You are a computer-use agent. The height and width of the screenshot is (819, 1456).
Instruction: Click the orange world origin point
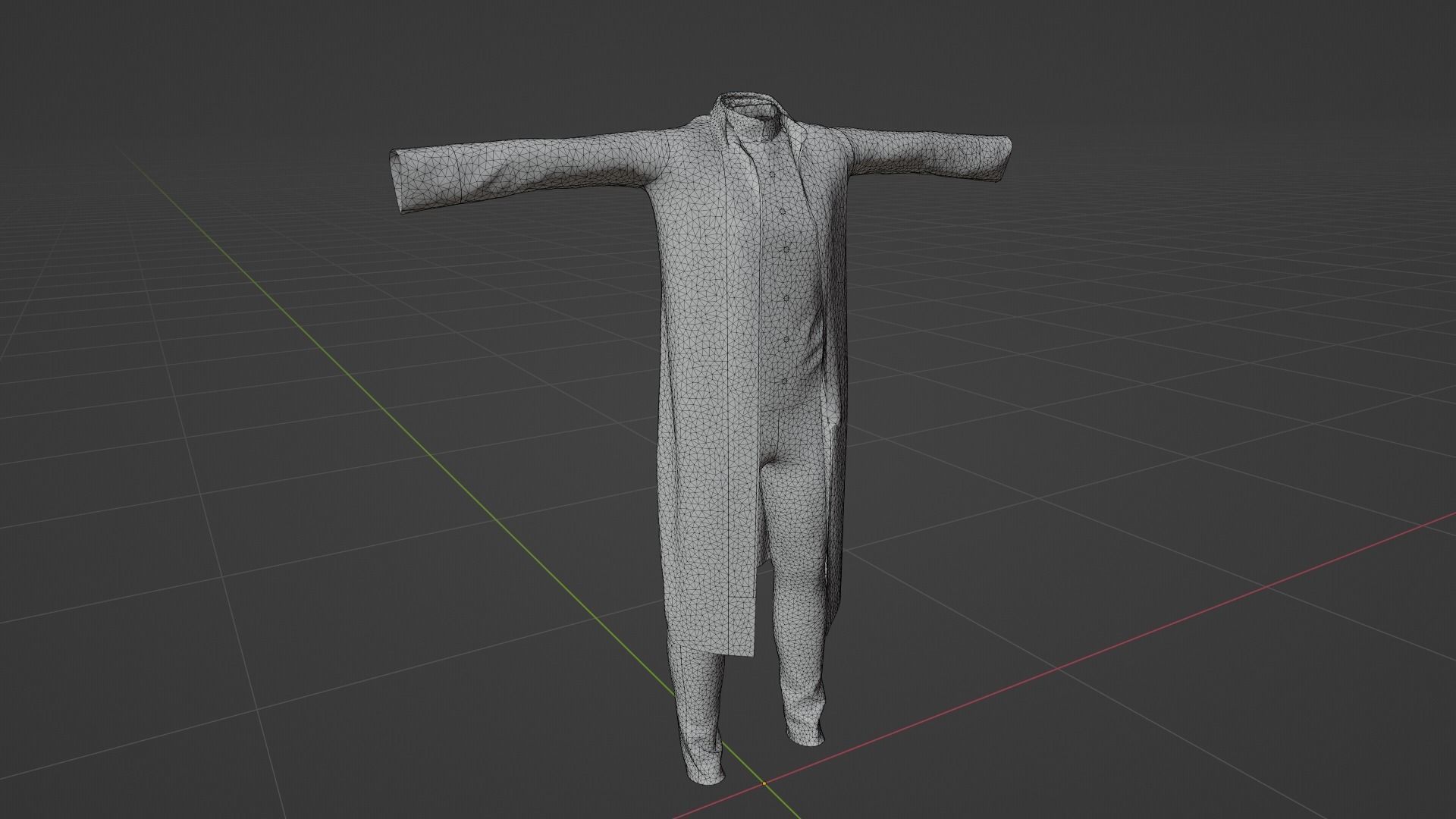pyautogui.click(x=764, y=783)
